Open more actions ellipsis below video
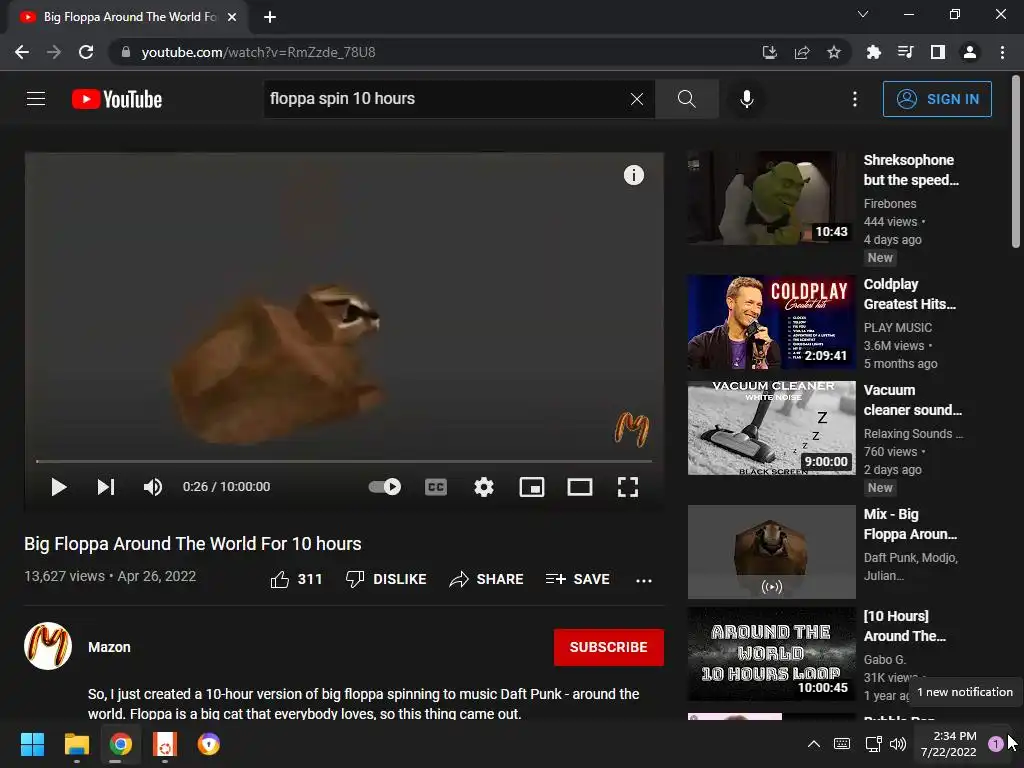The width and height of the screenshot is (1024, 768). click(644, 580)
